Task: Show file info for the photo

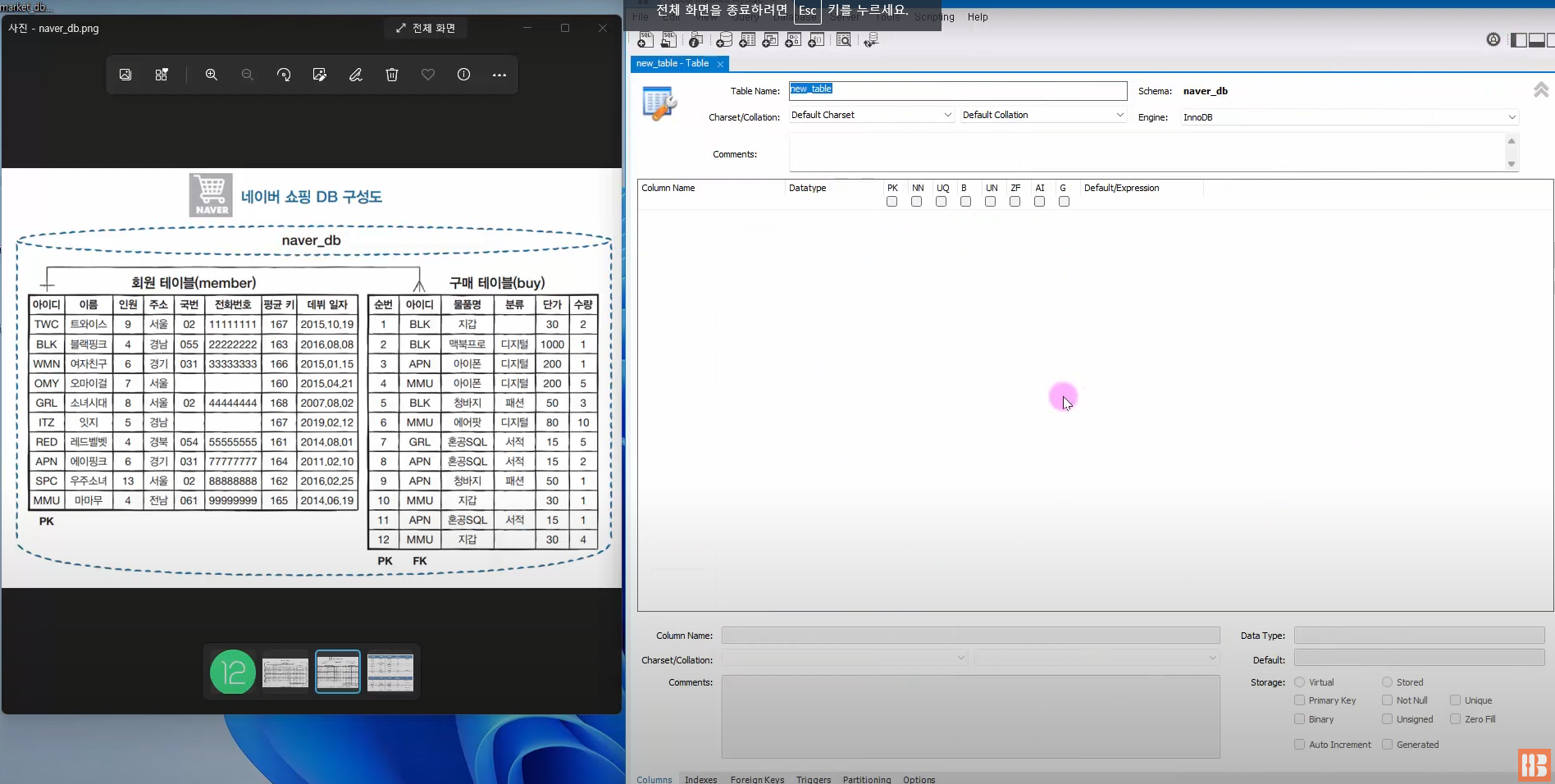Action: coord(464,75)
